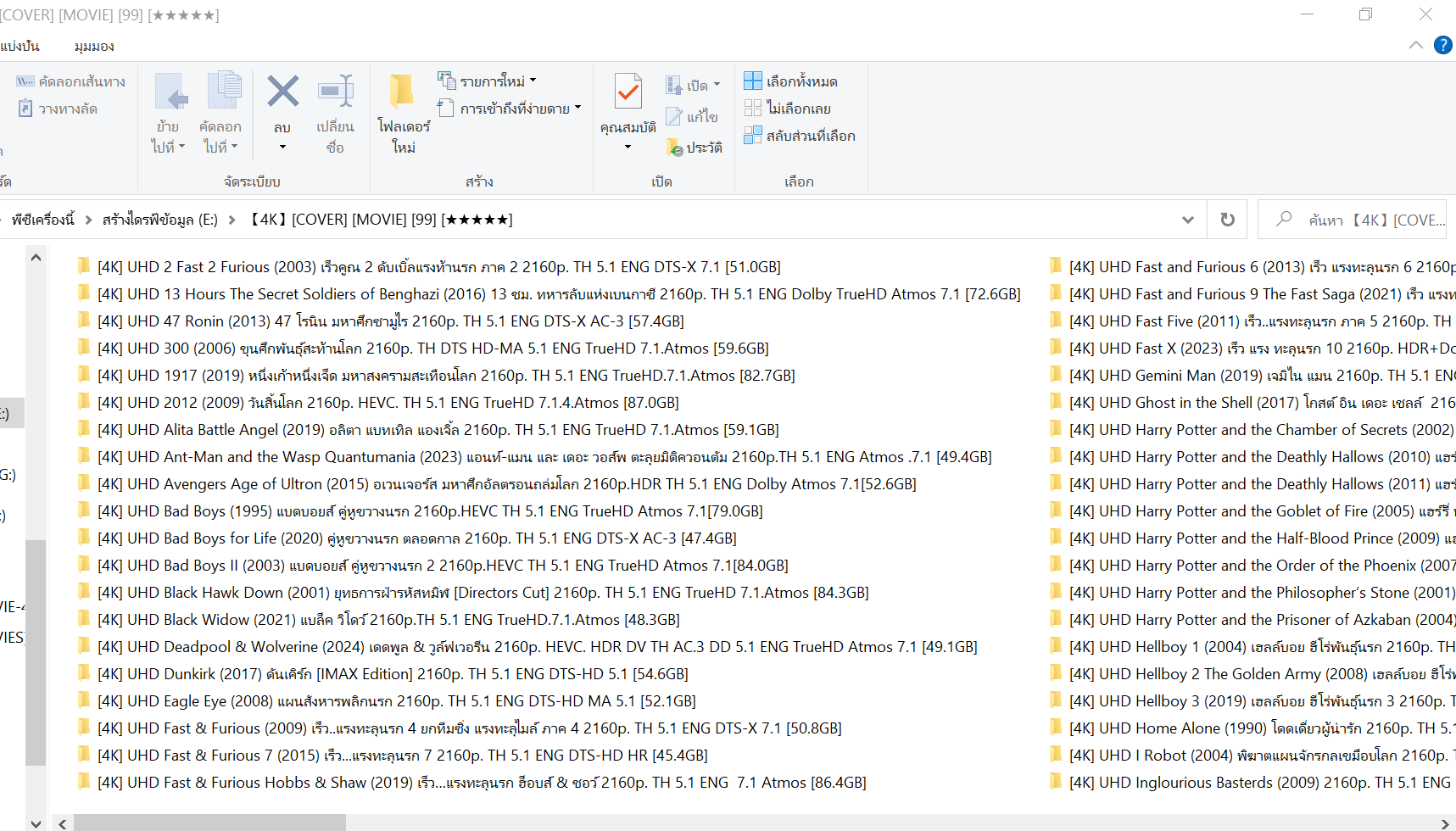The image size is (1456, 831).
Task: Click Paste shortcut (วางทางลัด) icon
Action: pos(25,109)
